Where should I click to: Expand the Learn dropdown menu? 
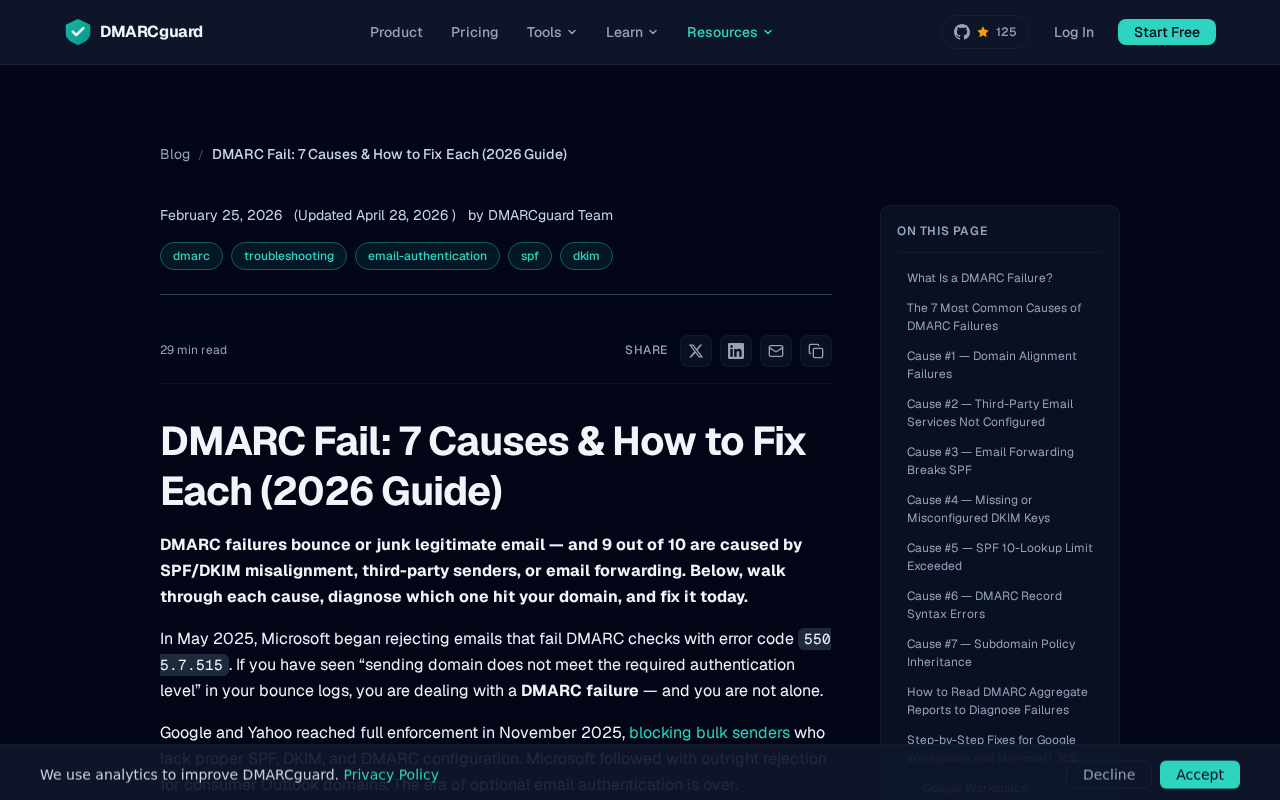(x=632, y=32)
